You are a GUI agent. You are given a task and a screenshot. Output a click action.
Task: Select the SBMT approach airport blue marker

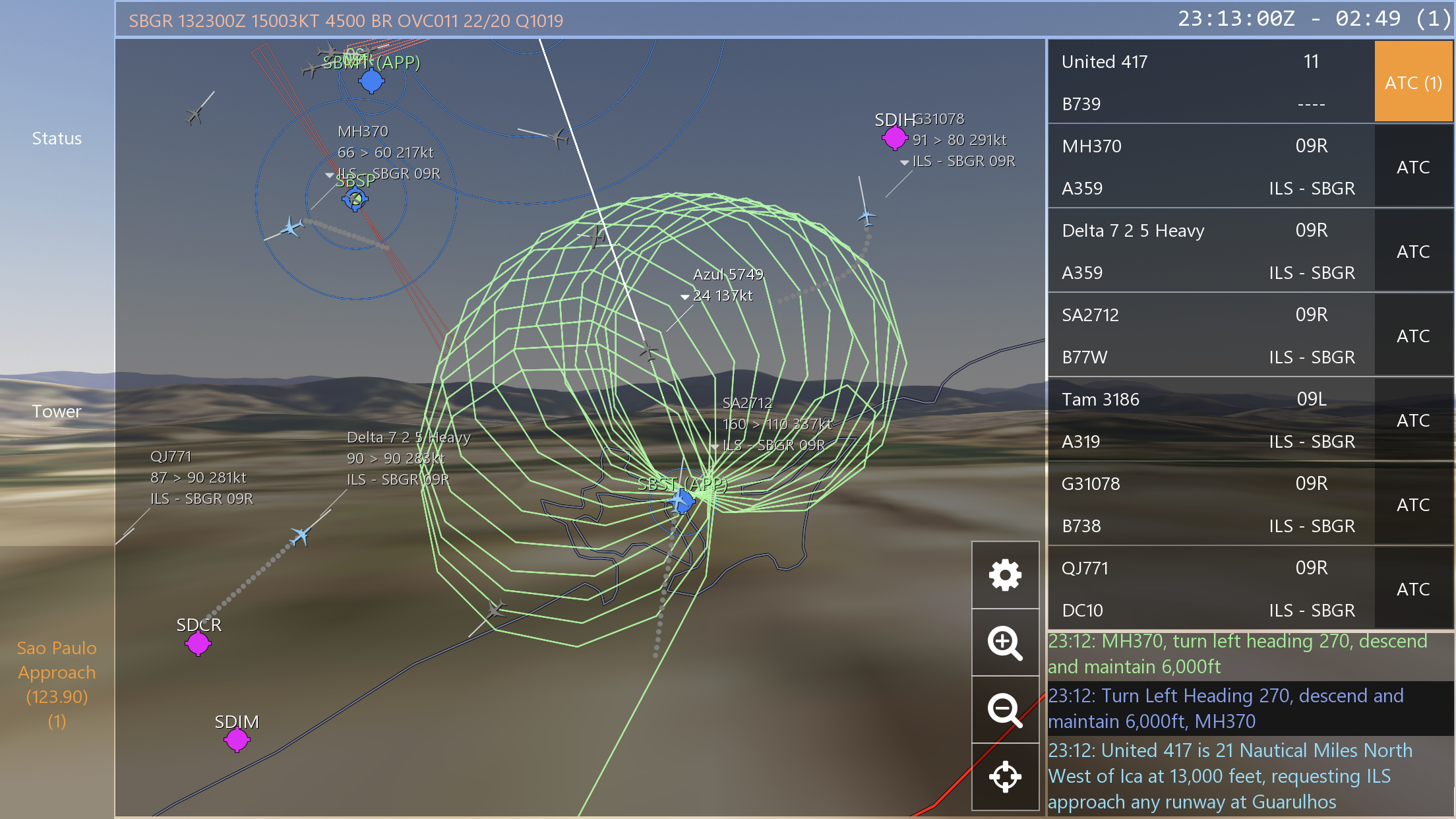click(x=371, y=81)
